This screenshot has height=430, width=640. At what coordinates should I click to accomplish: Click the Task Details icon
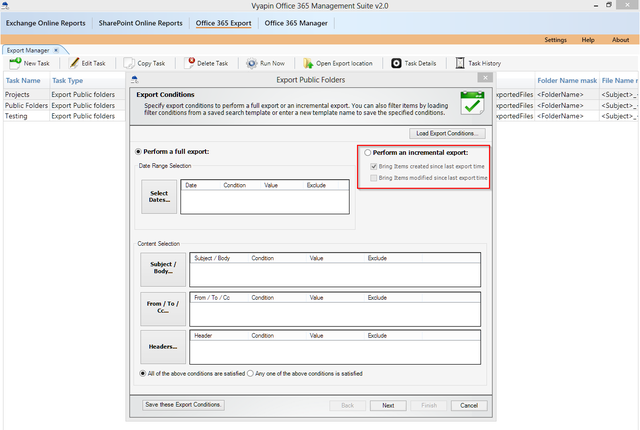click(396, 63)
